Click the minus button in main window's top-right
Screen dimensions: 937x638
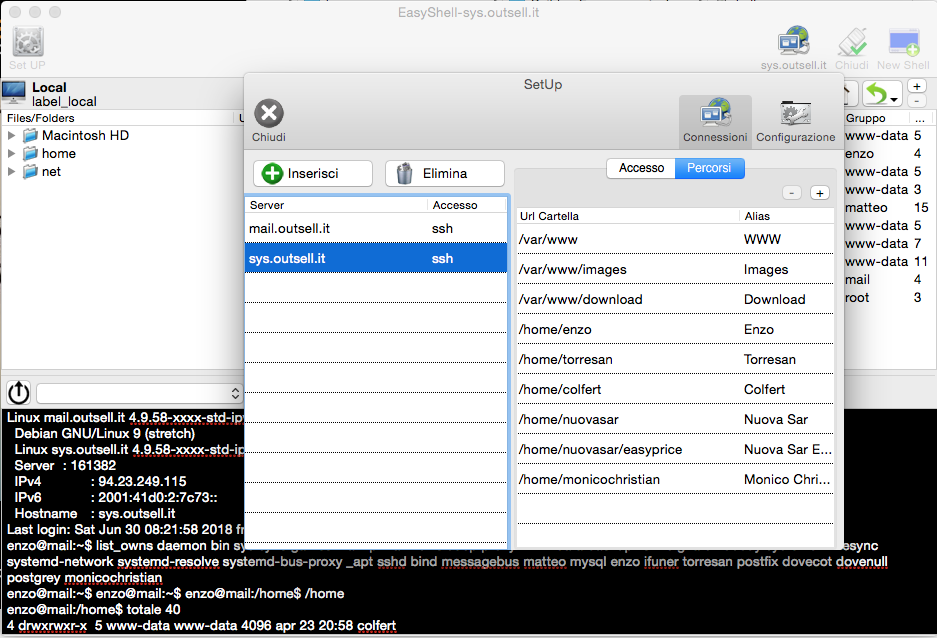tap(917, 101)
